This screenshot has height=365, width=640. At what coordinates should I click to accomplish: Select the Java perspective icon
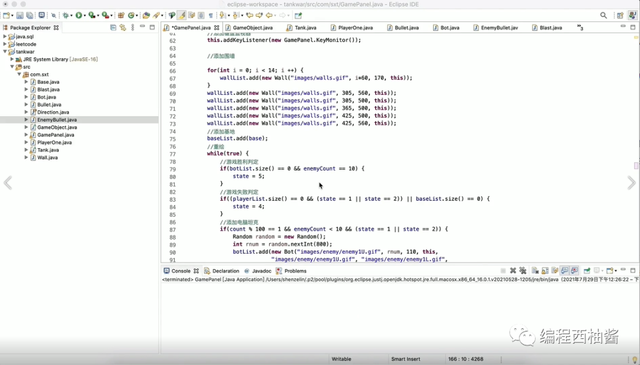[x=632, y=15]
